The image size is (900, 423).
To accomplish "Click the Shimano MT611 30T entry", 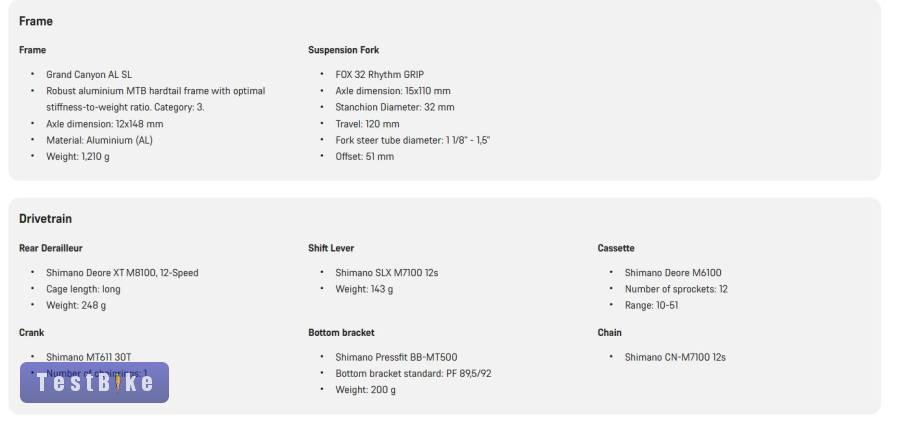I will click(x=88, y=357).
